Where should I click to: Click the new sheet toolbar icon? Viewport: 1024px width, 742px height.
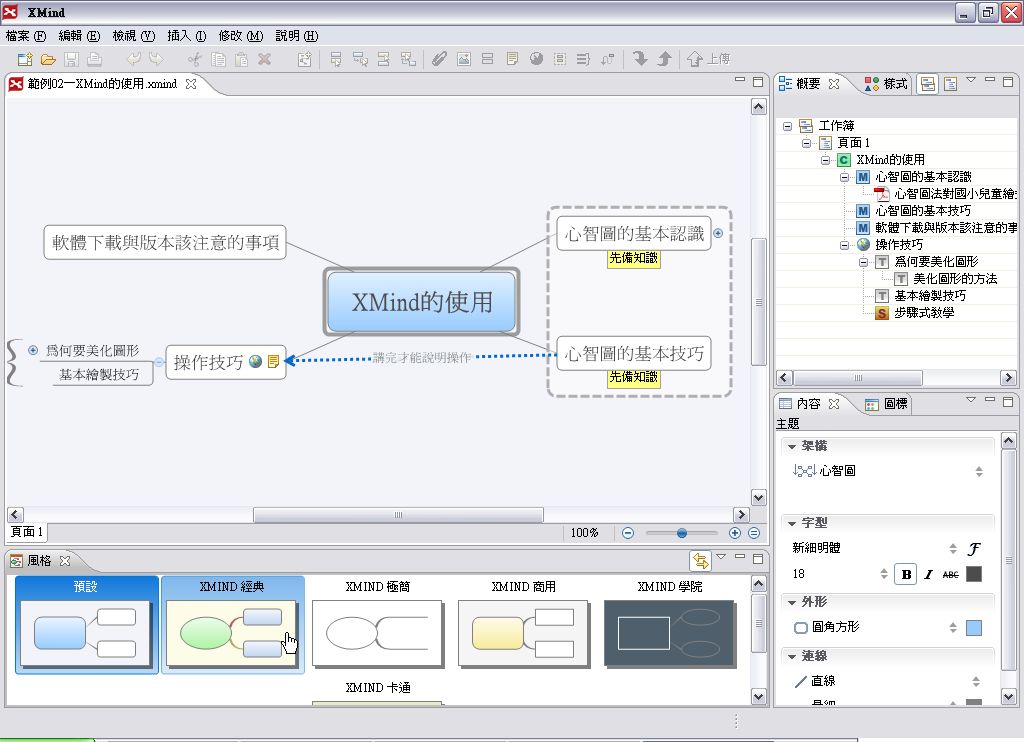coord(304,59)
